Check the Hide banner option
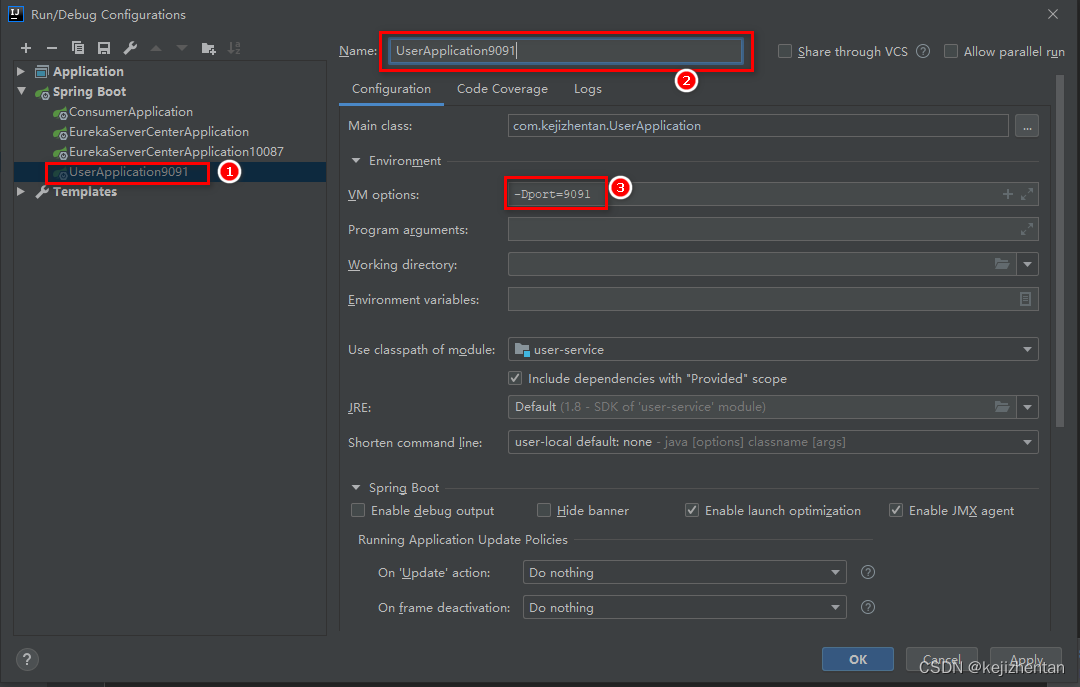The image size is (1080, 687). coord(543,510)
